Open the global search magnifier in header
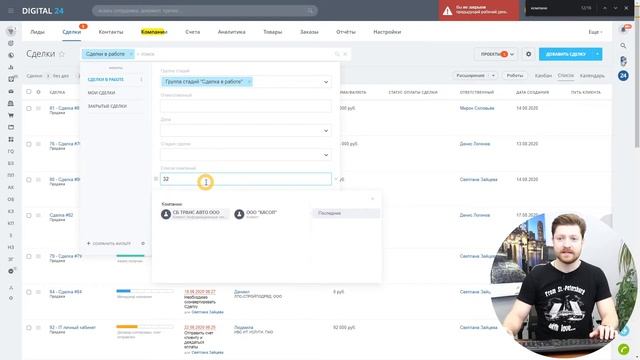The image size is (640, 360). 311,11
